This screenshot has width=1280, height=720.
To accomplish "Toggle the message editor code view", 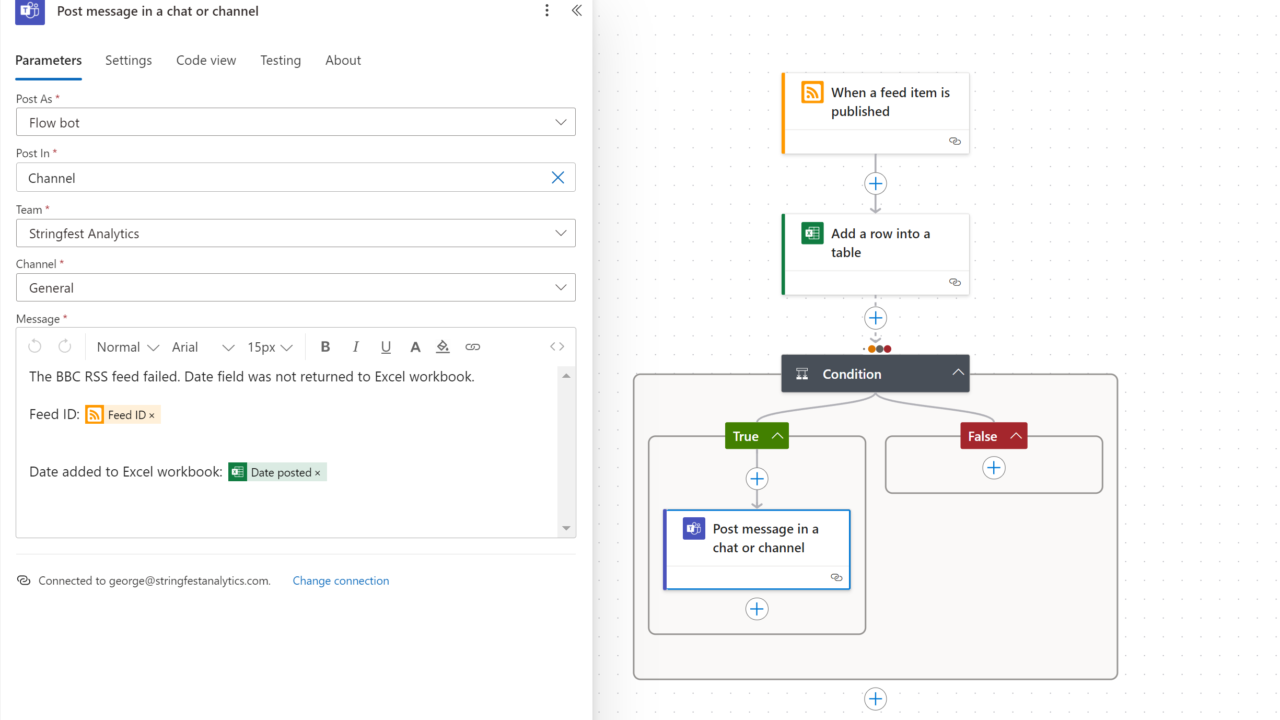I will coord(557,347).
